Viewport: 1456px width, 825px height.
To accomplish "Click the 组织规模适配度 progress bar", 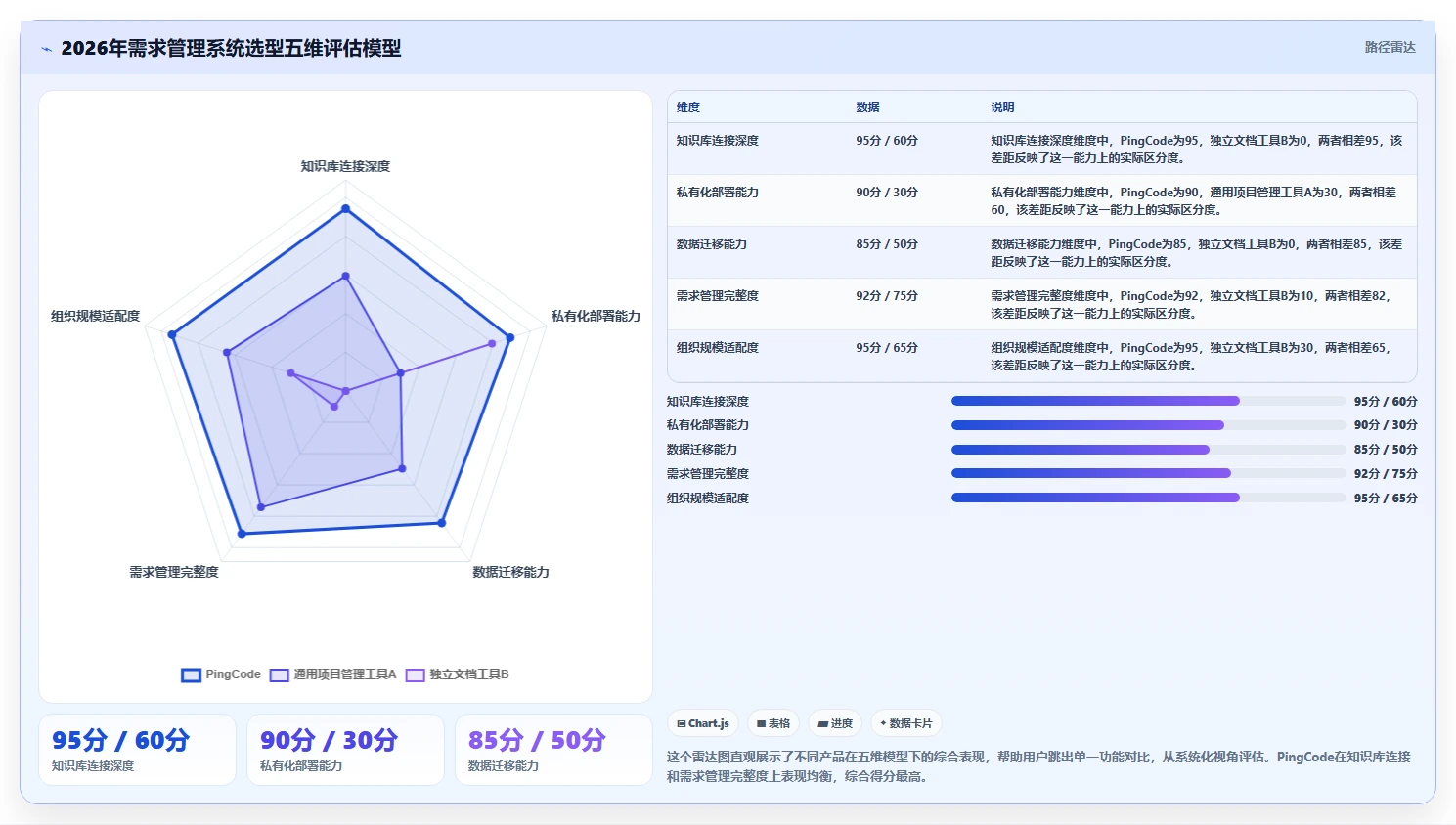I will click(1149, 498).
